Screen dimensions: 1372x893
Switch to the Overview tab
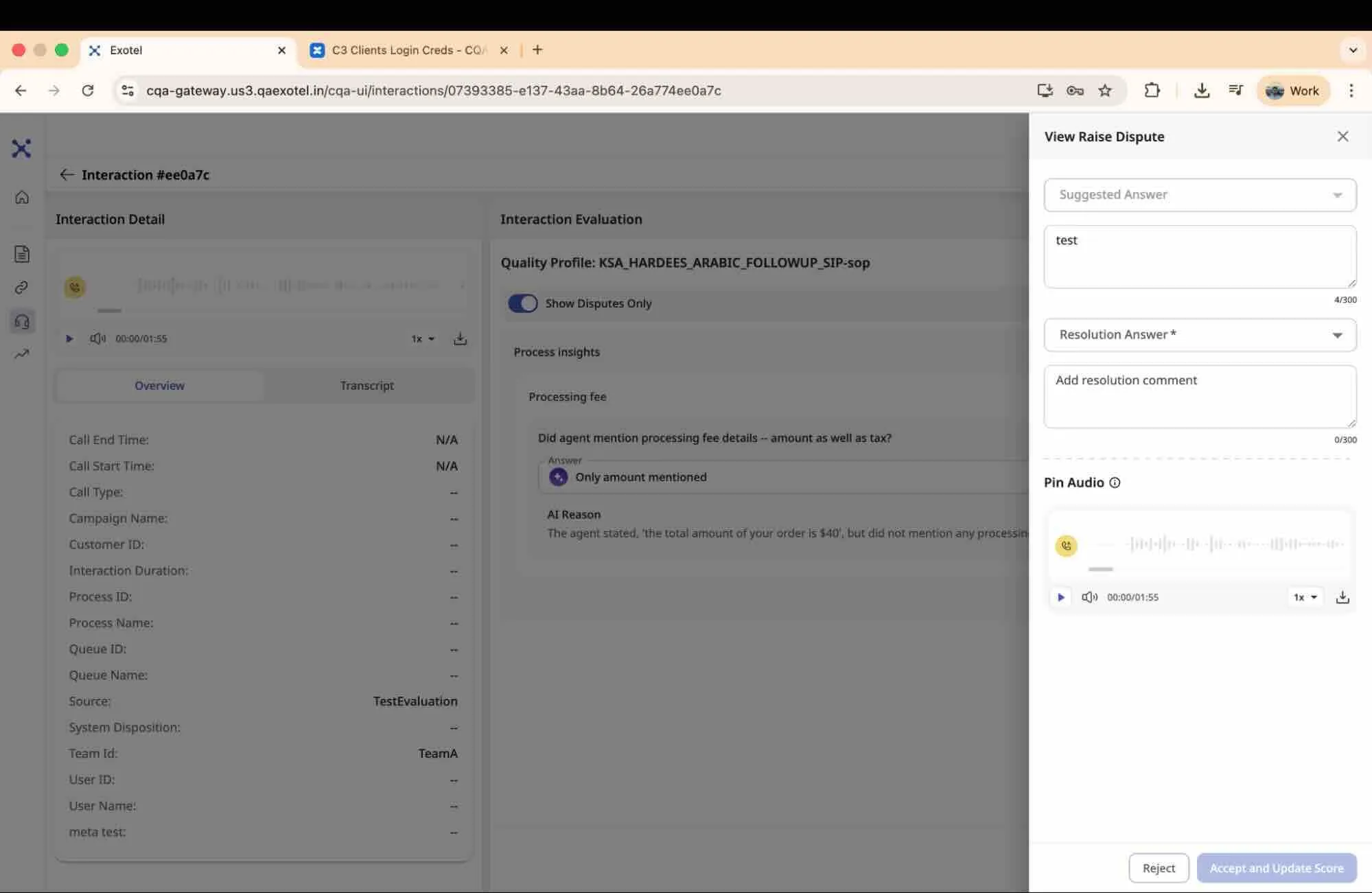pyautogui.click(x=159, y=386)
